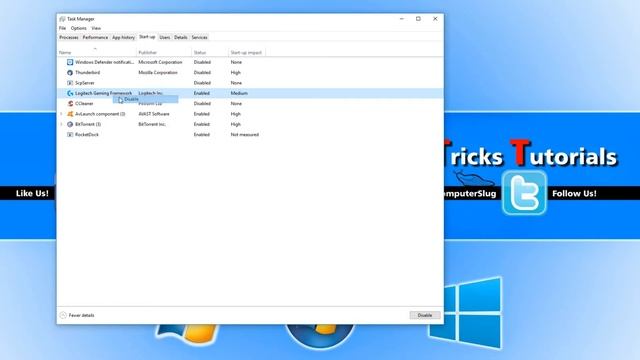Screen dimensions: 640x360
Task: Click Disabled status in the Thunderbird row
Action: (202, 73)
